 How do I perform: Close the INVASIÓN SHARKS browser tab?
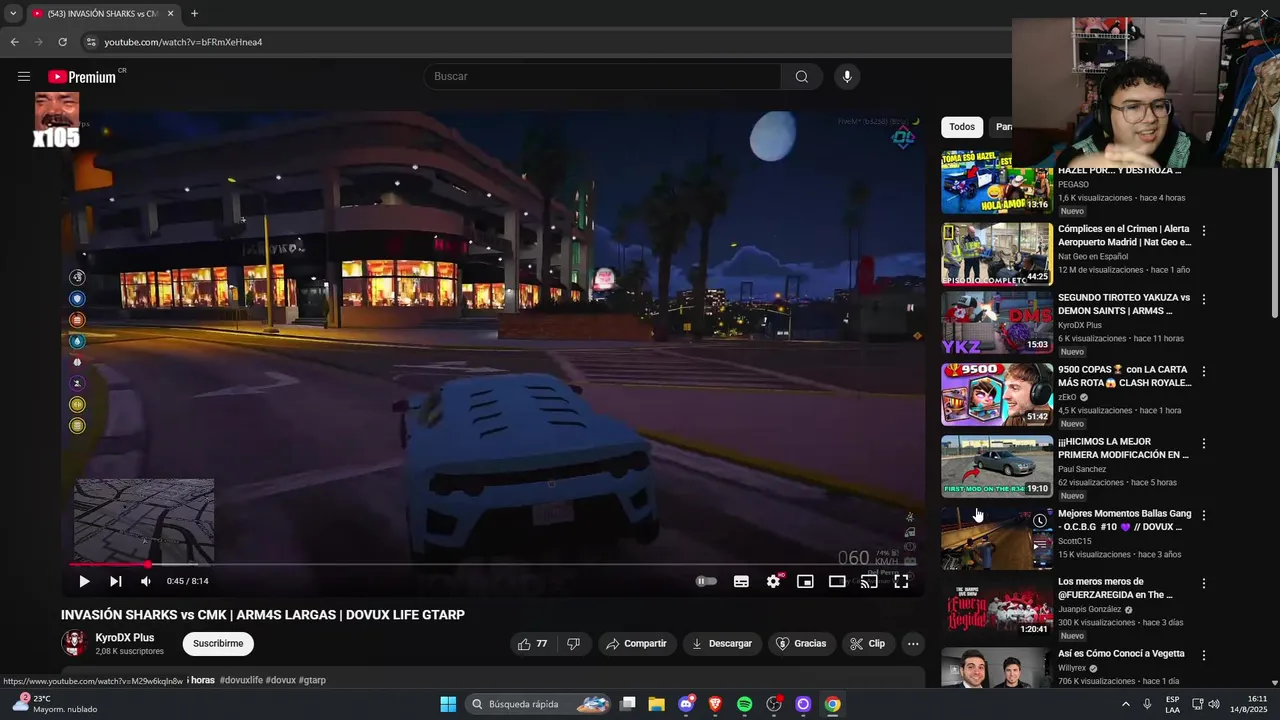pos(170,14)
